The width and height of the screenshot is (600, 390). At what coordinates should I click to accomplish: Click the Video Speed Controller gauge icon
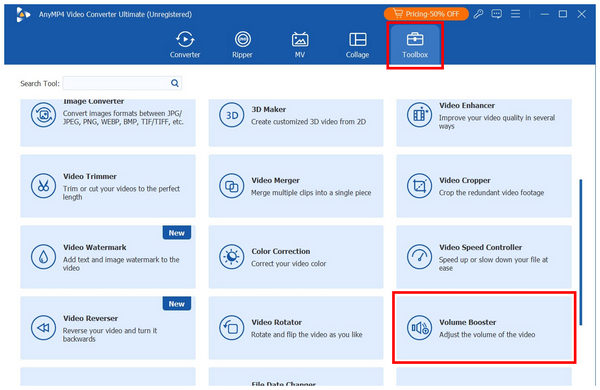click(419, 257)
